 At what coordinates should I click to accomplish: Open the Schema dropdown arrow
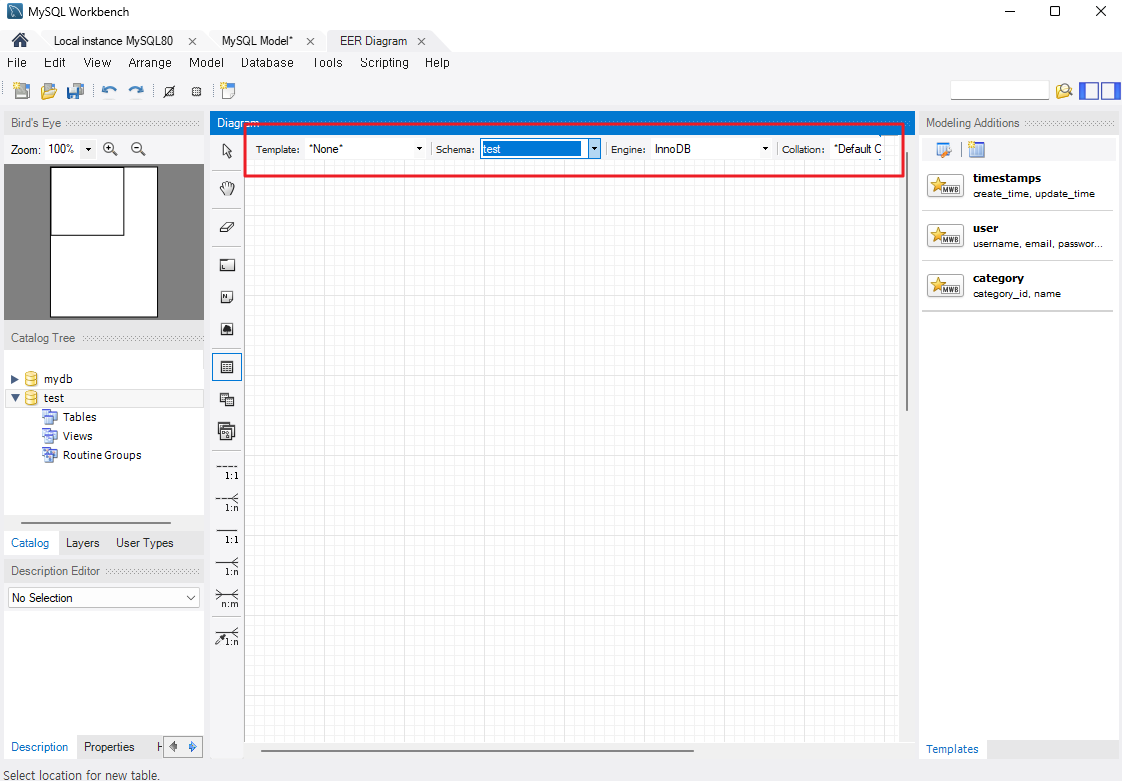click(x=594, y=149)
